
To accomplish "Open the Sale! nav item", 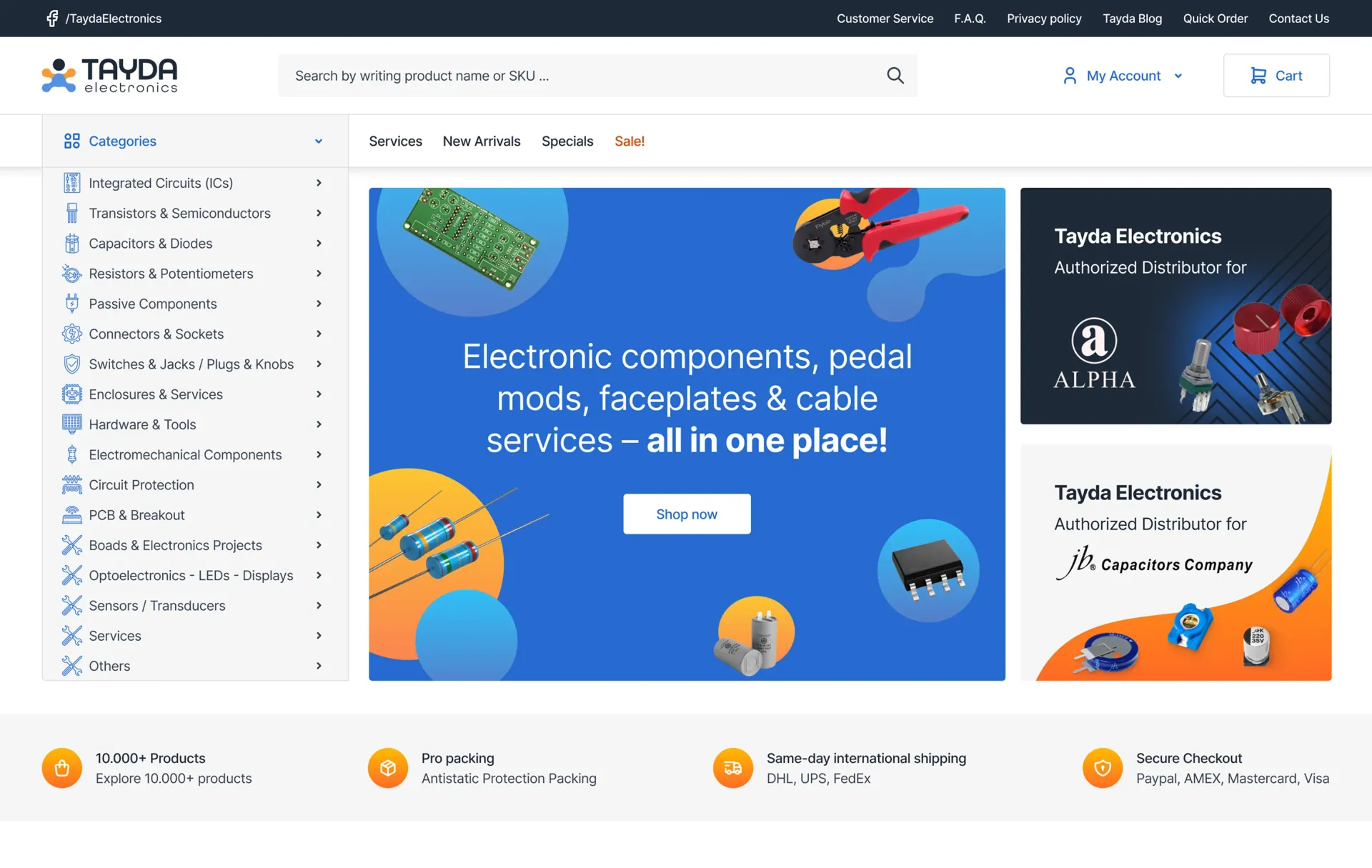I will tap(630, 141).
